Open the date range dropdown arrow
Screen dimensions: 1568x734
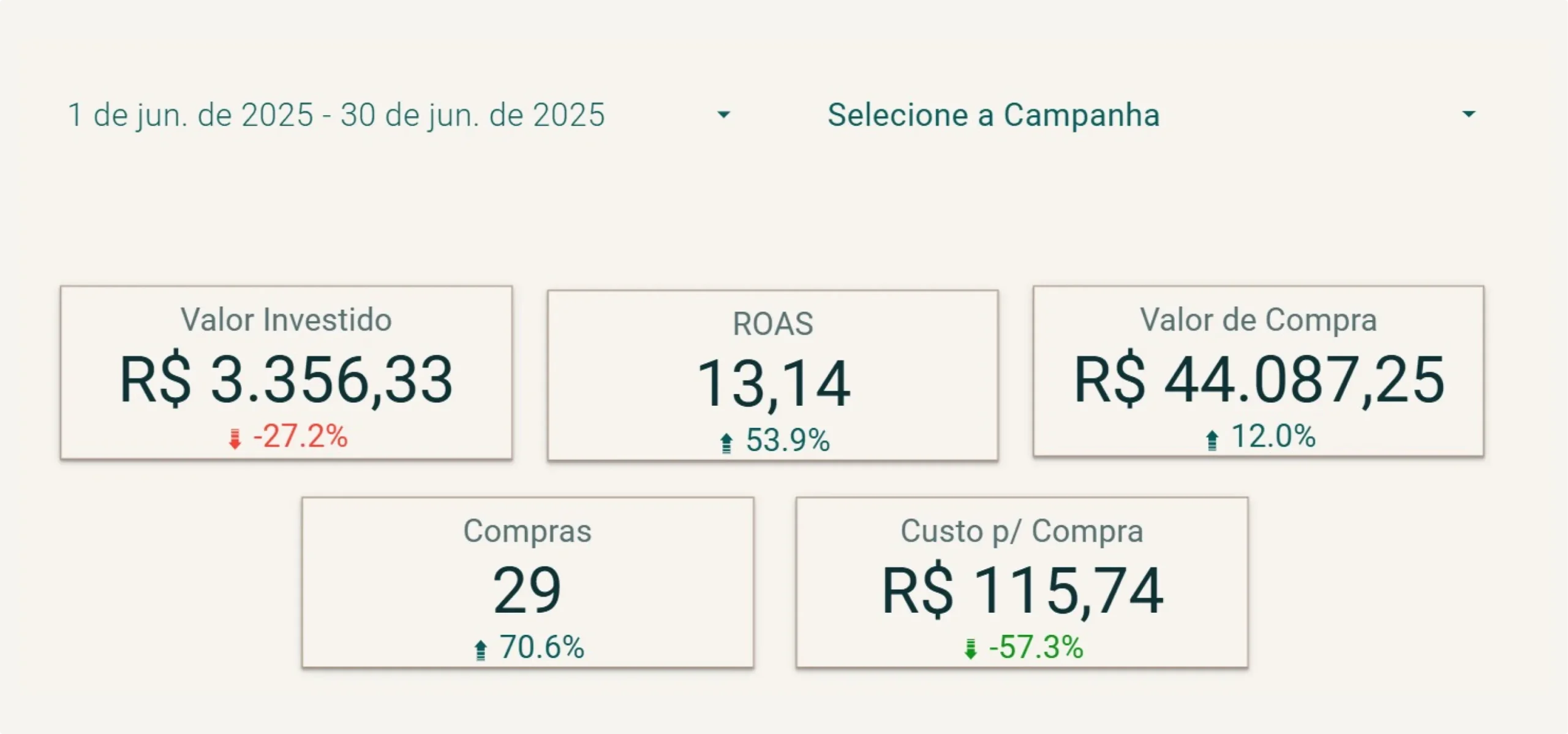(723, 114)
